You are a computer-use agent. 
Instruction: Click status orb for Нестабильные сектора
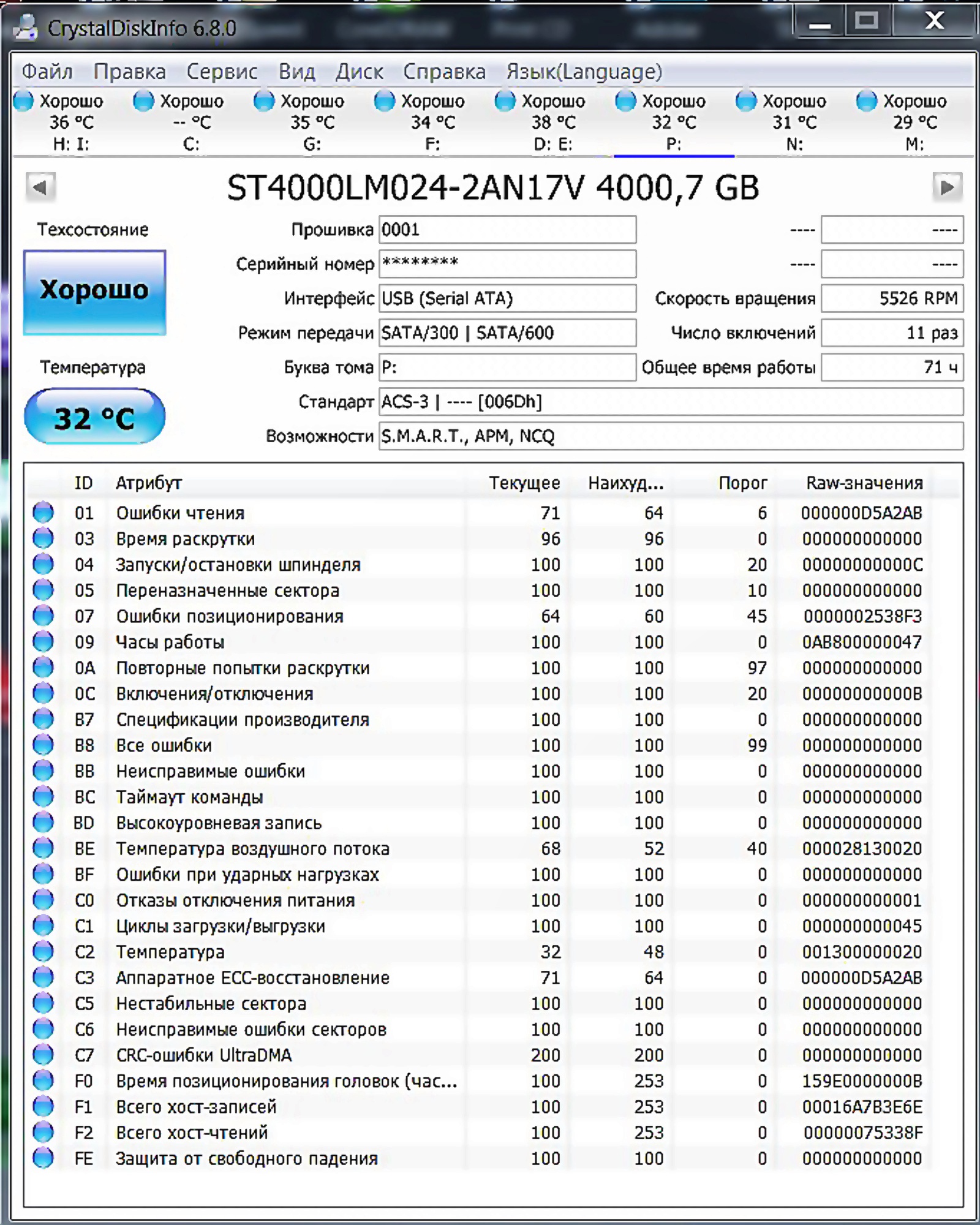coord(43,1003)
